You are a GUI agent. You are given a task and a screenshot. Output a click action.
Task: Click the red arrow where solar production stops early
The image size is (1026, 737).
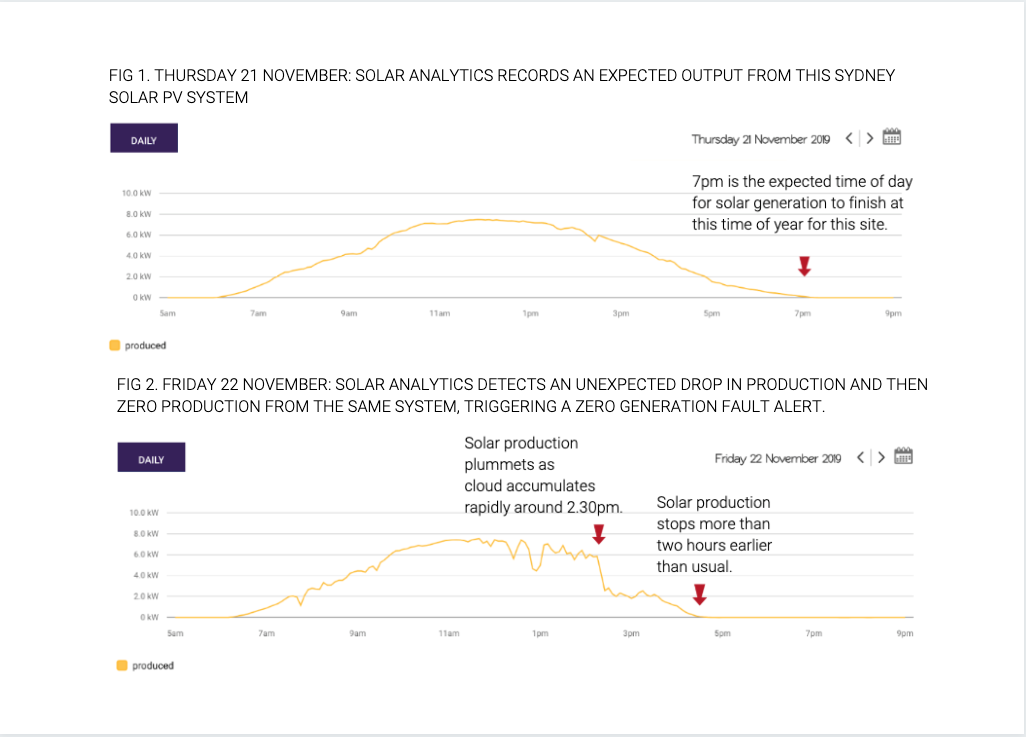(700, 596)
